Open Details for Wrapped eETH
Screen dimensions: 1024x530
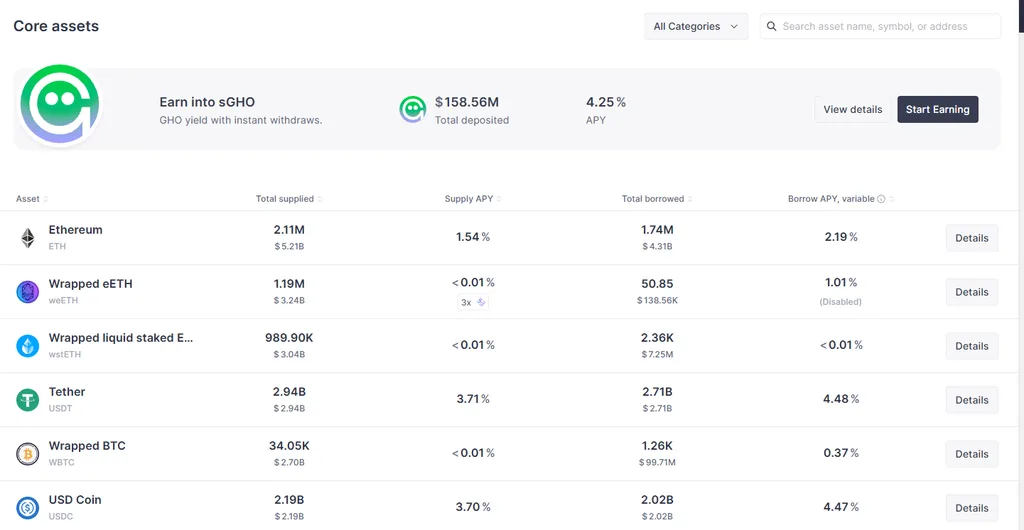tap(972, 292)
